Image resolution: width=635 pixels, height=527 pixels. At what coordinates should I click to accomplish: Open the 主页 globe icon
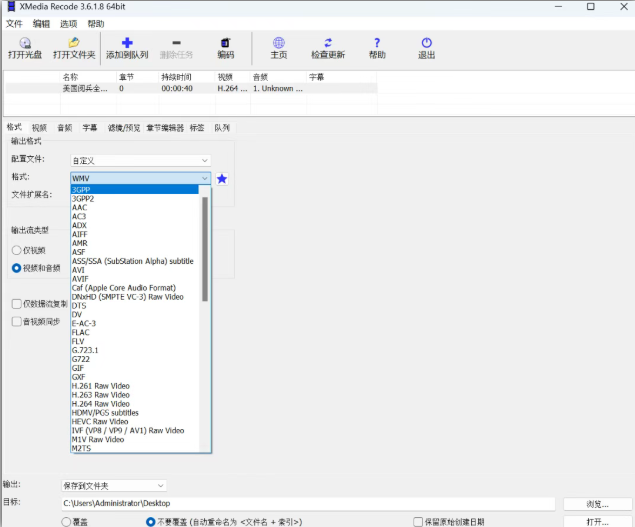pyautogui.click(x=278, y=43)
